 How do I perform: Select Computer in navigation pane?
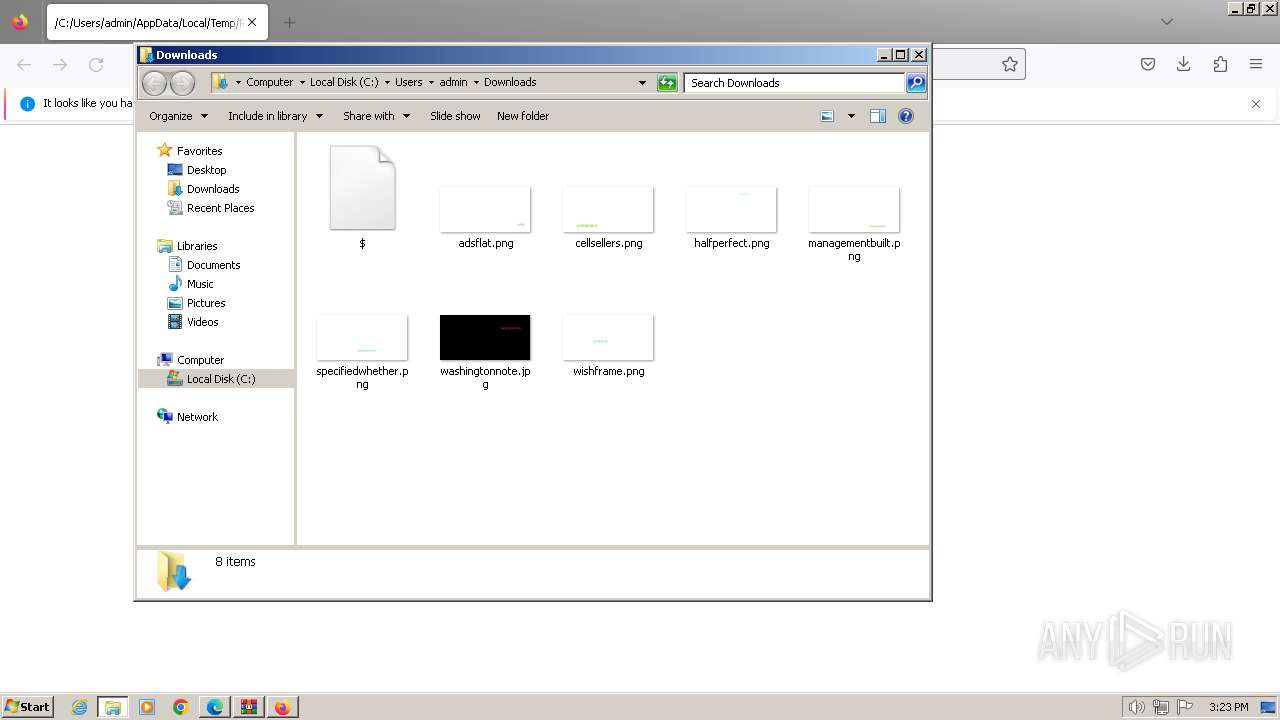(200, 360)
